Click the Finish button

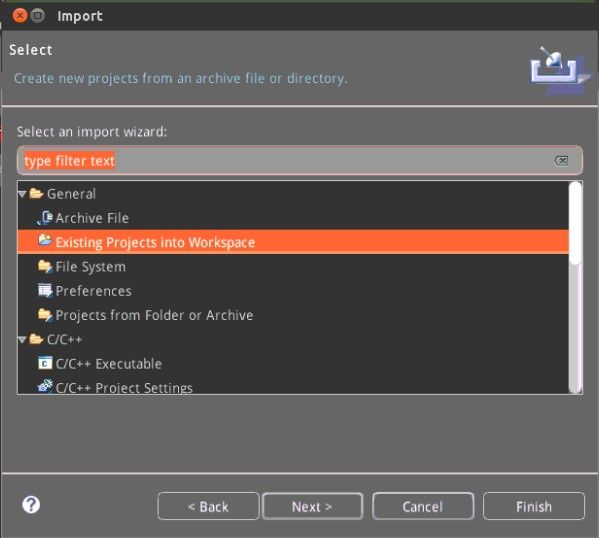pos(534,506)
